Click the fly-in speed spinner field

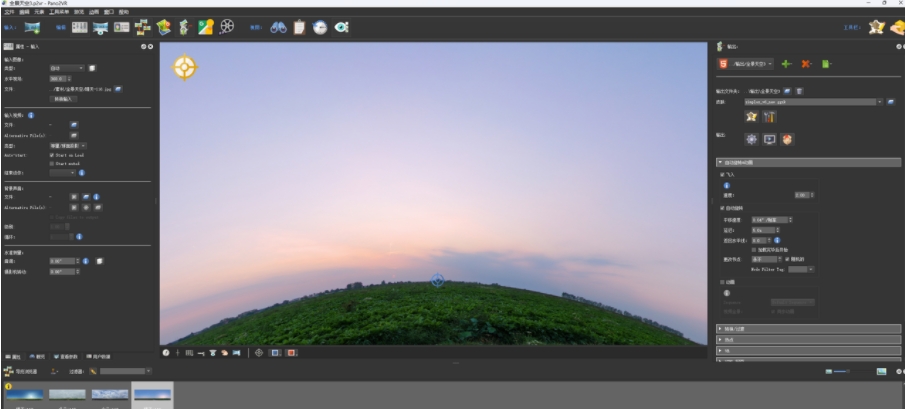click(x=805, y=195)
